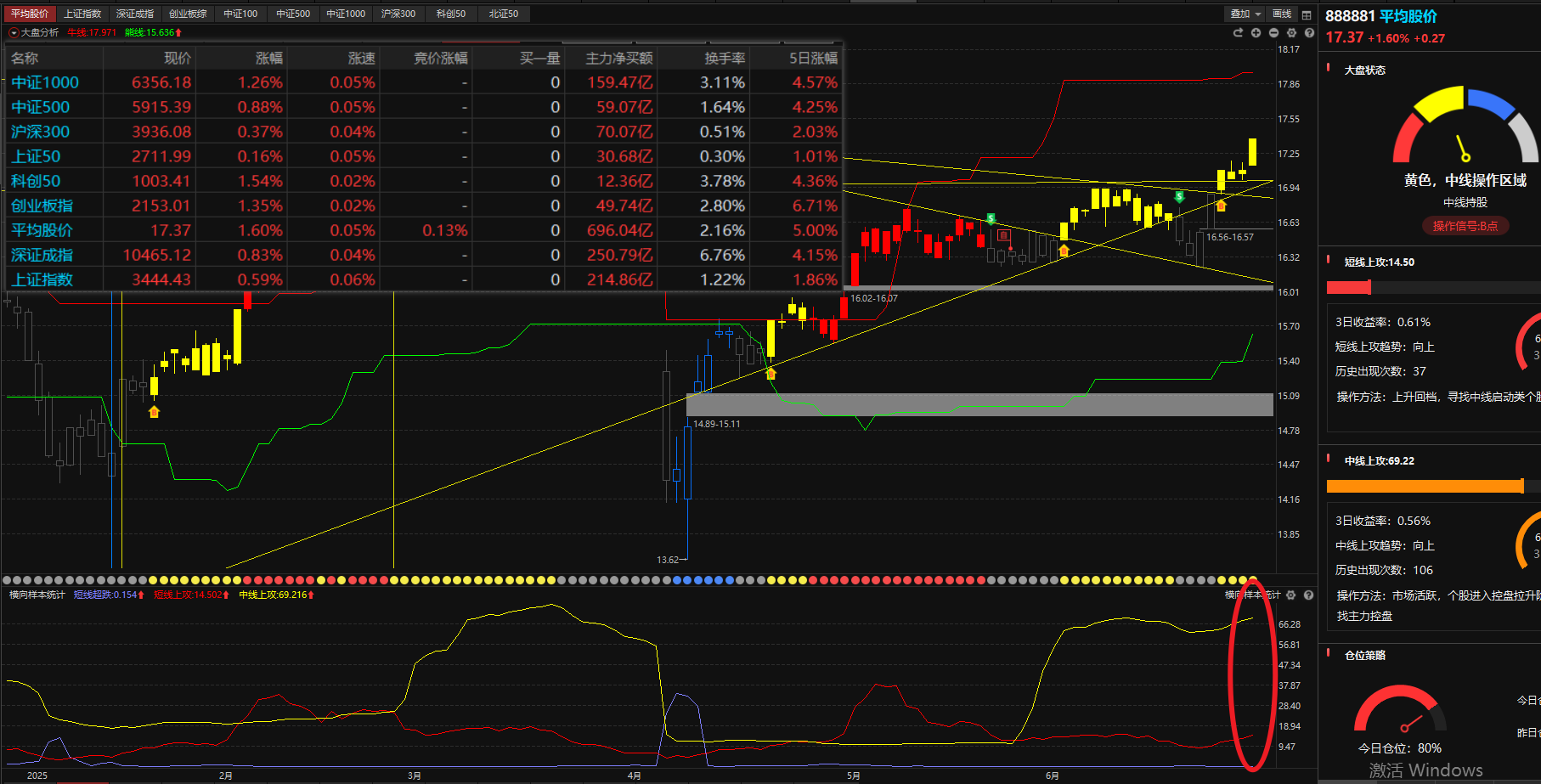Click 短线上攻:14.502 indicator label
This screenshot has width=1541, height=784.
pyautogui.click(x=191, y=595)
